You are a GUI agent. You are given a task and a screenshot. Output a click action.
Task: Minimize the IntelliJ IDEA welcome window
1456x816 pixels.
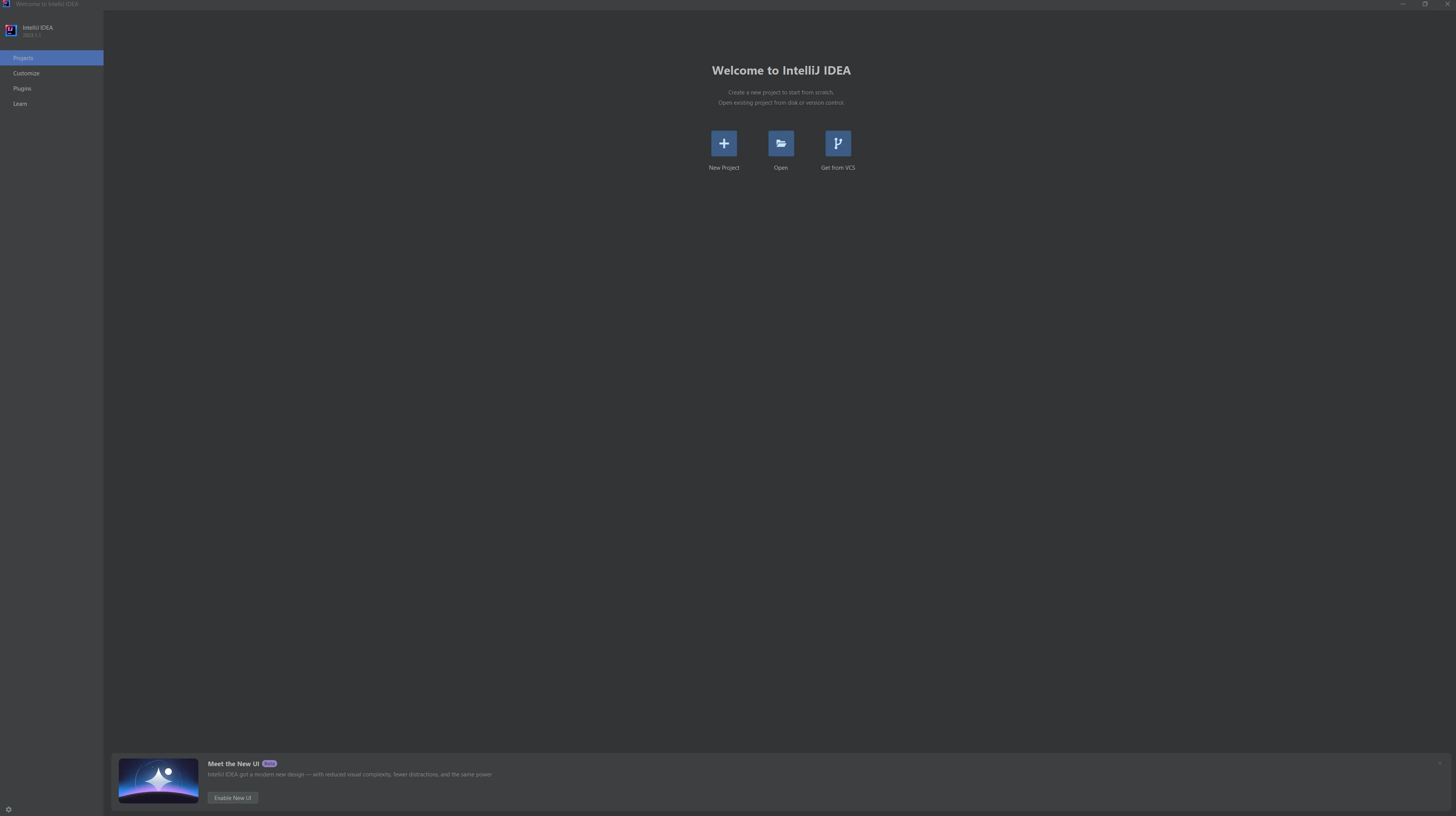pos(1402,4)
